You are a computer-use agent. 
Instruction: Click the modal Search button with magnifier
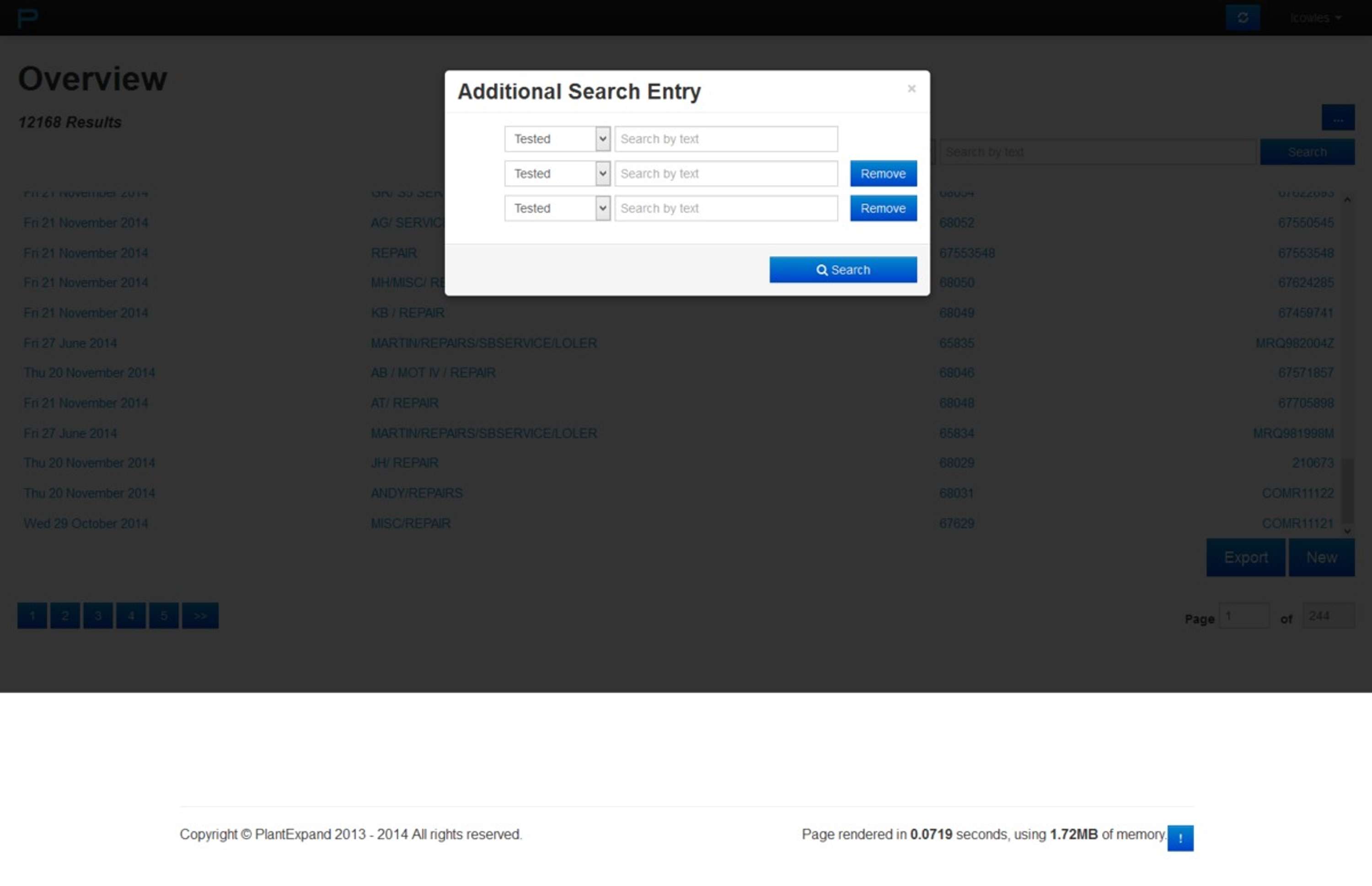pyautogui.click(x=842, y=269)
